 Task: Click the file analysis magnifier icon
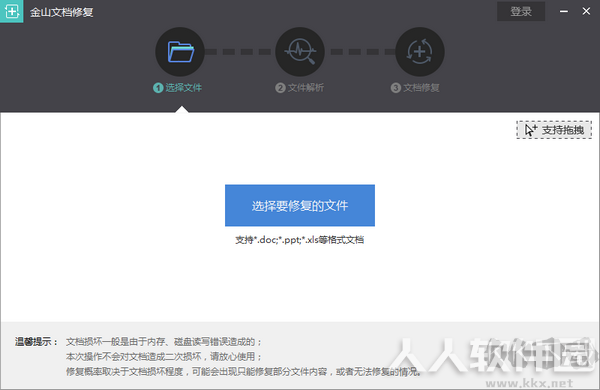(300, 52)
